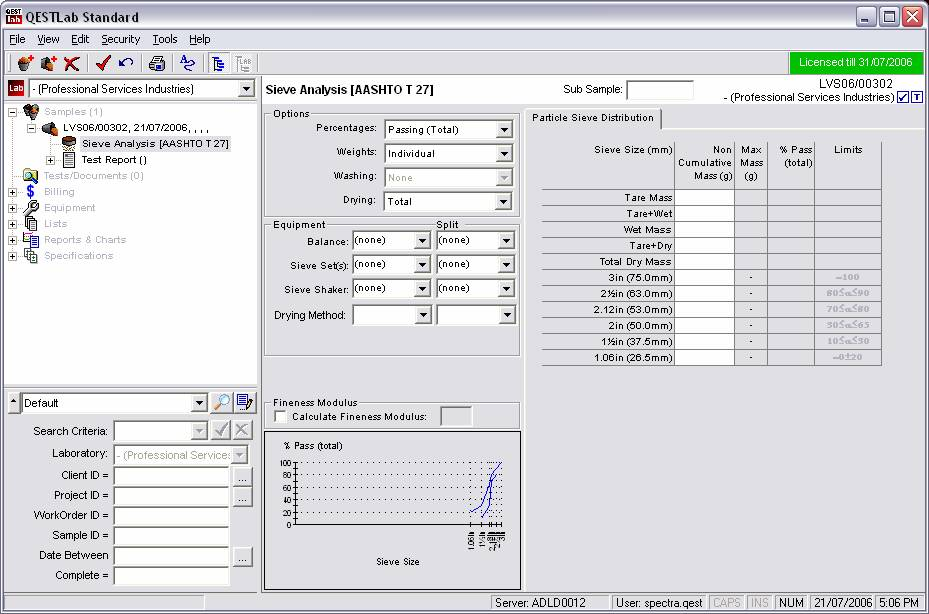This screenshot has height=614, width=929.
Task: Click the magnifying glass search icon
Action: pos(221,403)
